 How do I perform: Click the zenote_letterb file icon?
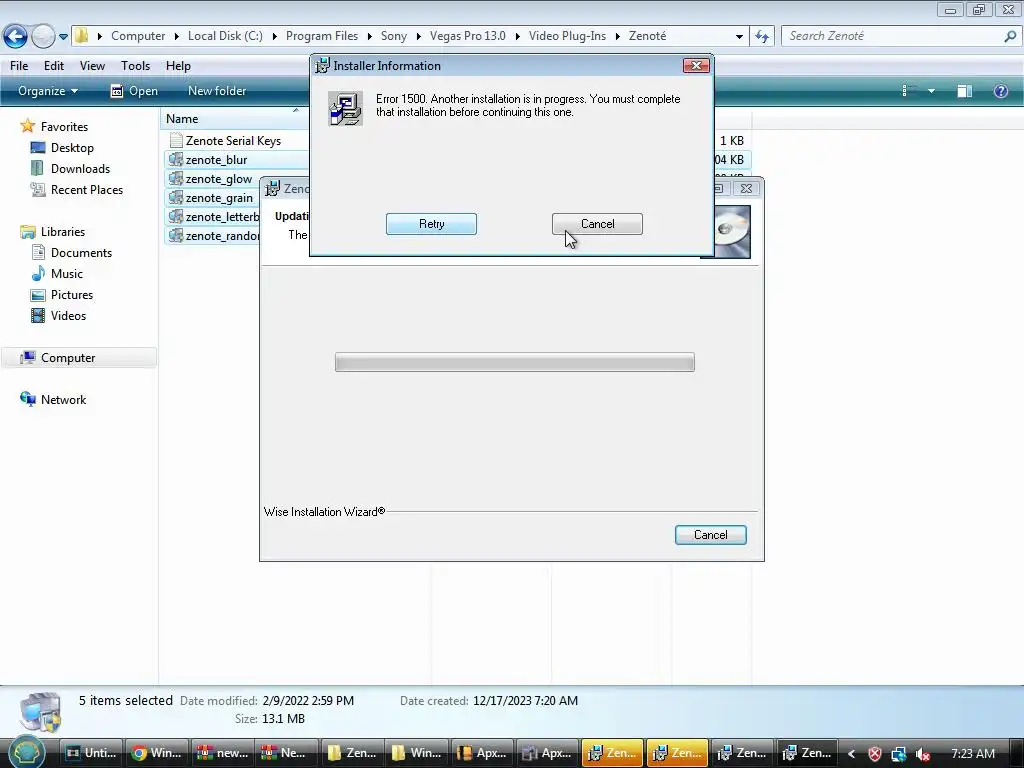(x=175, y=216)
